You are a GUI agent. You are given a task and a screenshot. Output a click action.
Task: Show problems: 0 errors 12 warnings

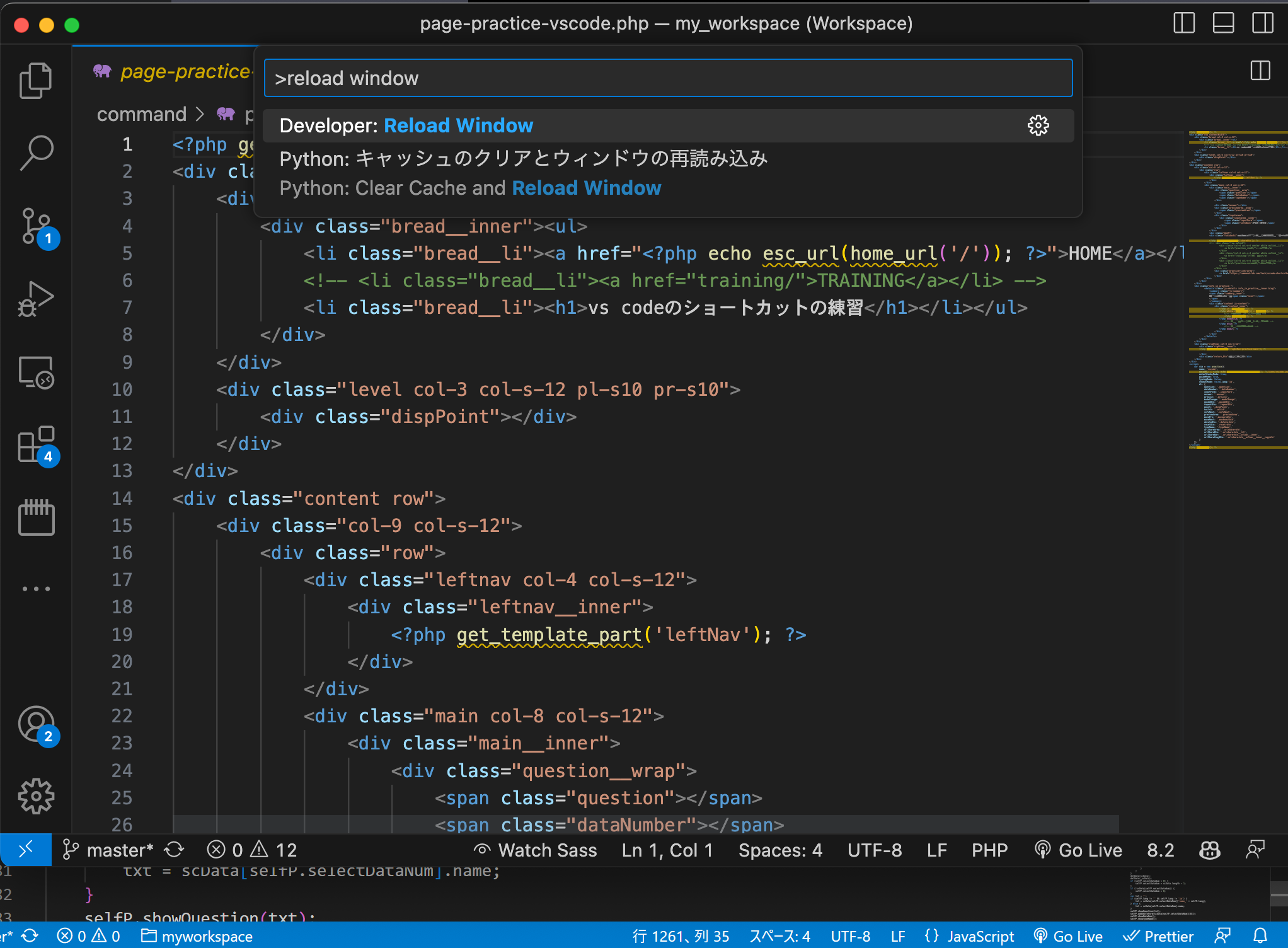[x=252, y=850]
